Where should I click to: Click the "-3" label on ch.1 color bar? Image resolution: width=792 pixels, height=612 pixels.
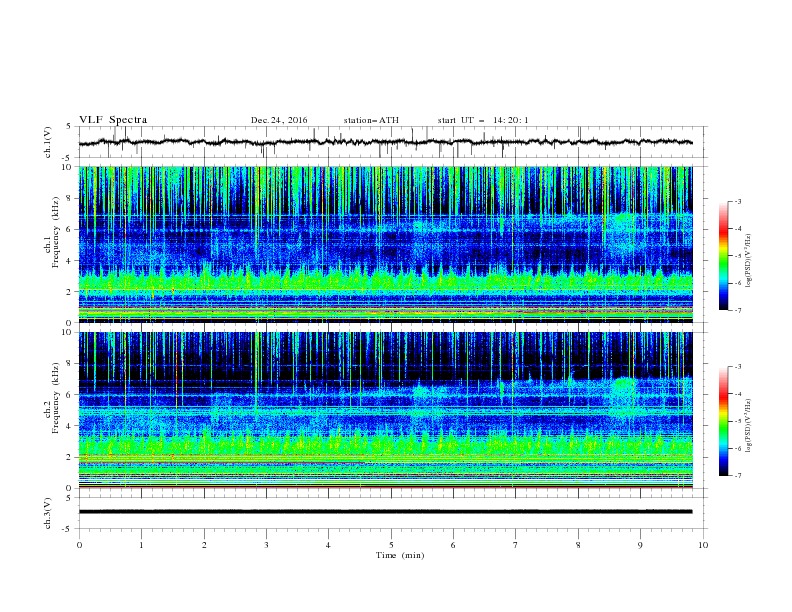(x=738, y=201)
